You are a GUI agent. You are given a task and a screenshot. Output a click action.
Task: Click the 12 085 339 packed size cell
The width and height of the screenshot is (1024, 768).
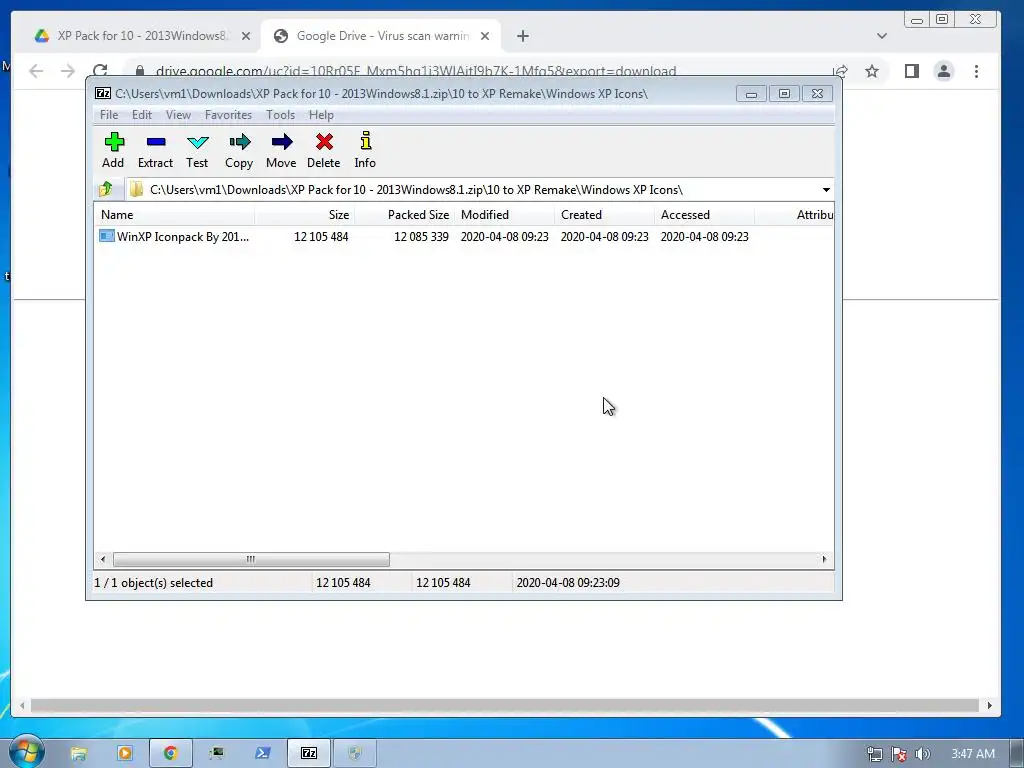(x=421, y=237)
